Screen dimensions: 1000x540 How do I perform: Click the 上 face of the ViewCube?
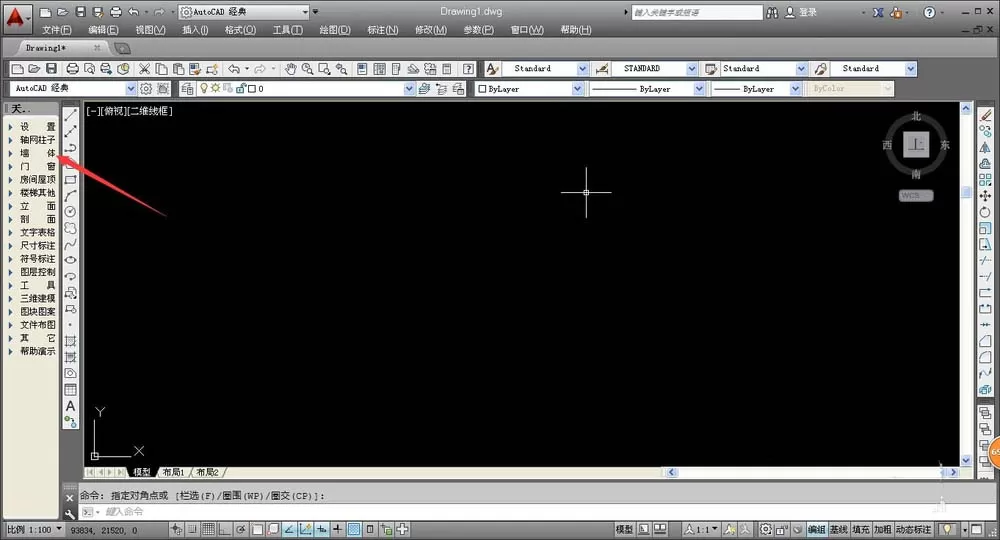[x=916, y=145]
